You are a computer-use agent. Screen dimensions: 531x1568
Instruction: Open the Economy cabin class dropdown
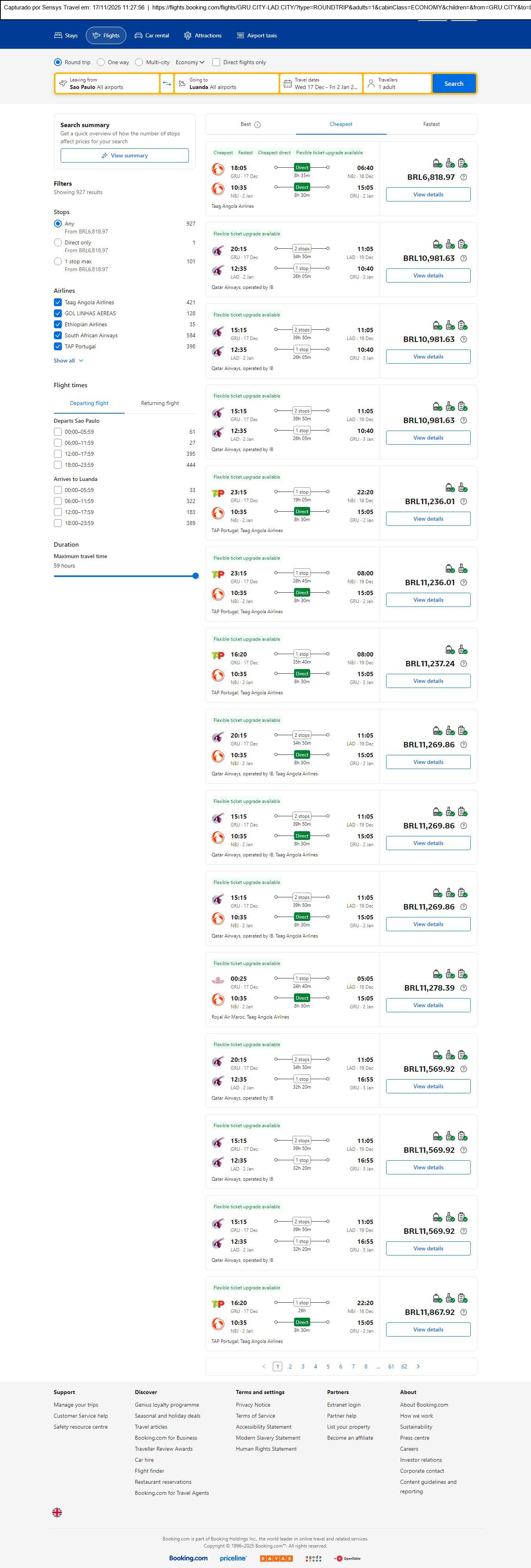[x=189, y=62]
